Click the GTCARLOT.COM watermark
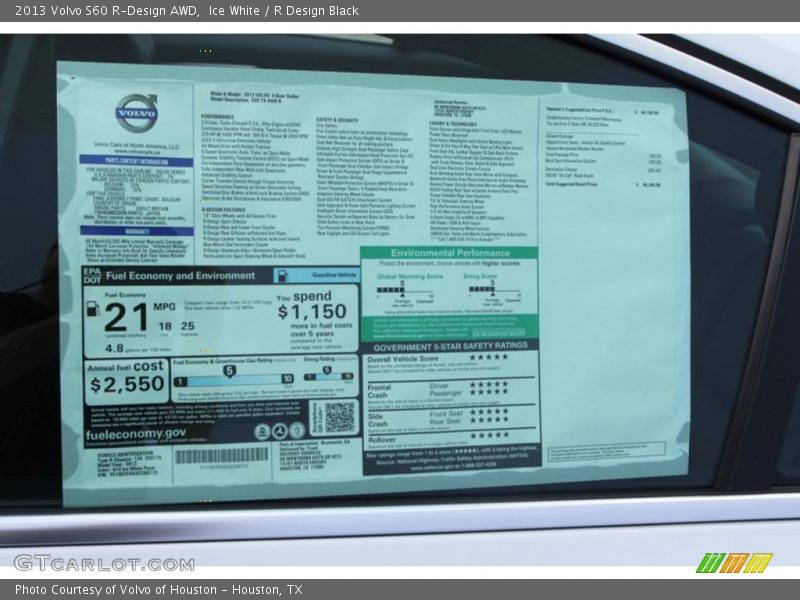 click(104, 563)
